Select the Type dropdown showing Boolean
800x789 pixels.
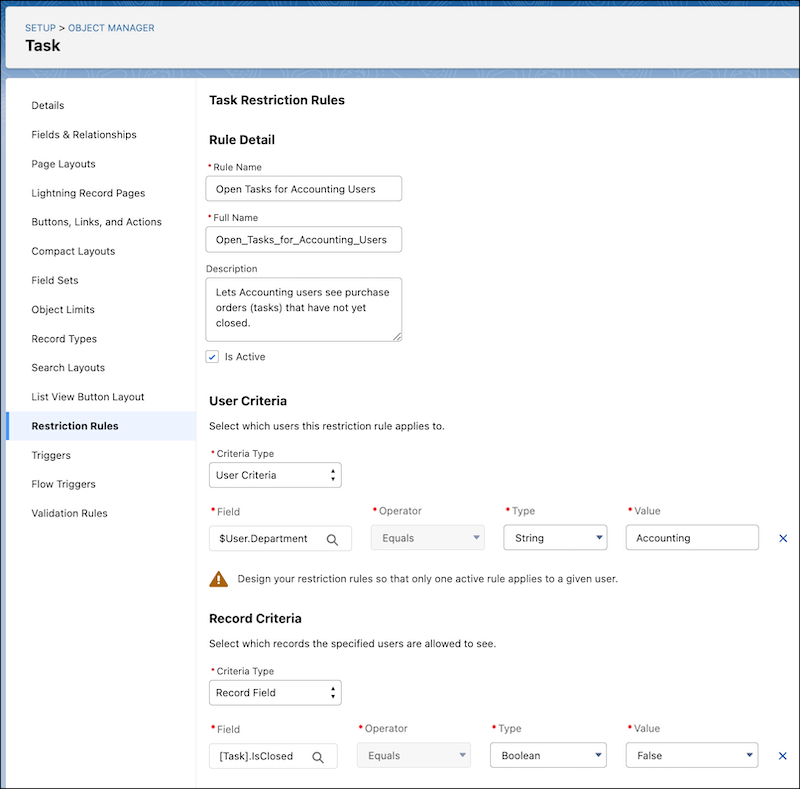coord(548,755)
